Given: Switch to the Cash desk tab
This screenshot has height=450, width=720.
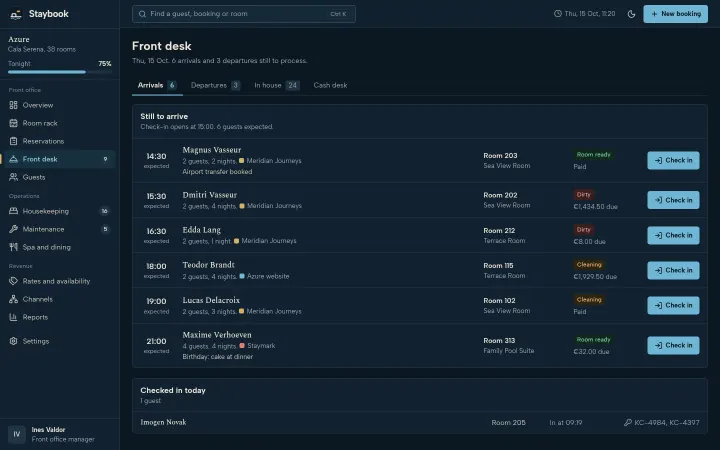Looking at the screenshot, I should 330,85.
